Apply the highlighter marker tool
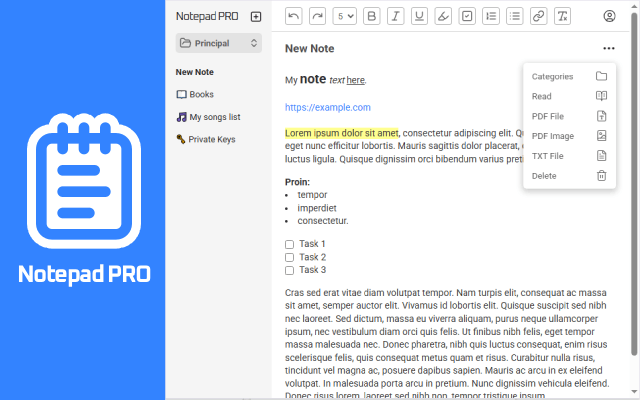The image size is (640, 400). [x=443, y=16]
